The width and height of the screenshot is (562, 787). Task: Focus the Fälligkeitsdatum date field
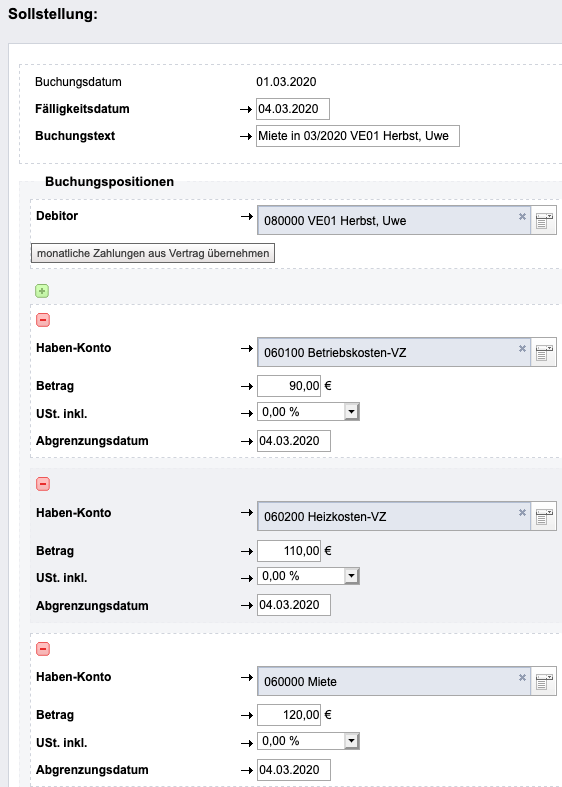[x=293, y=109]
